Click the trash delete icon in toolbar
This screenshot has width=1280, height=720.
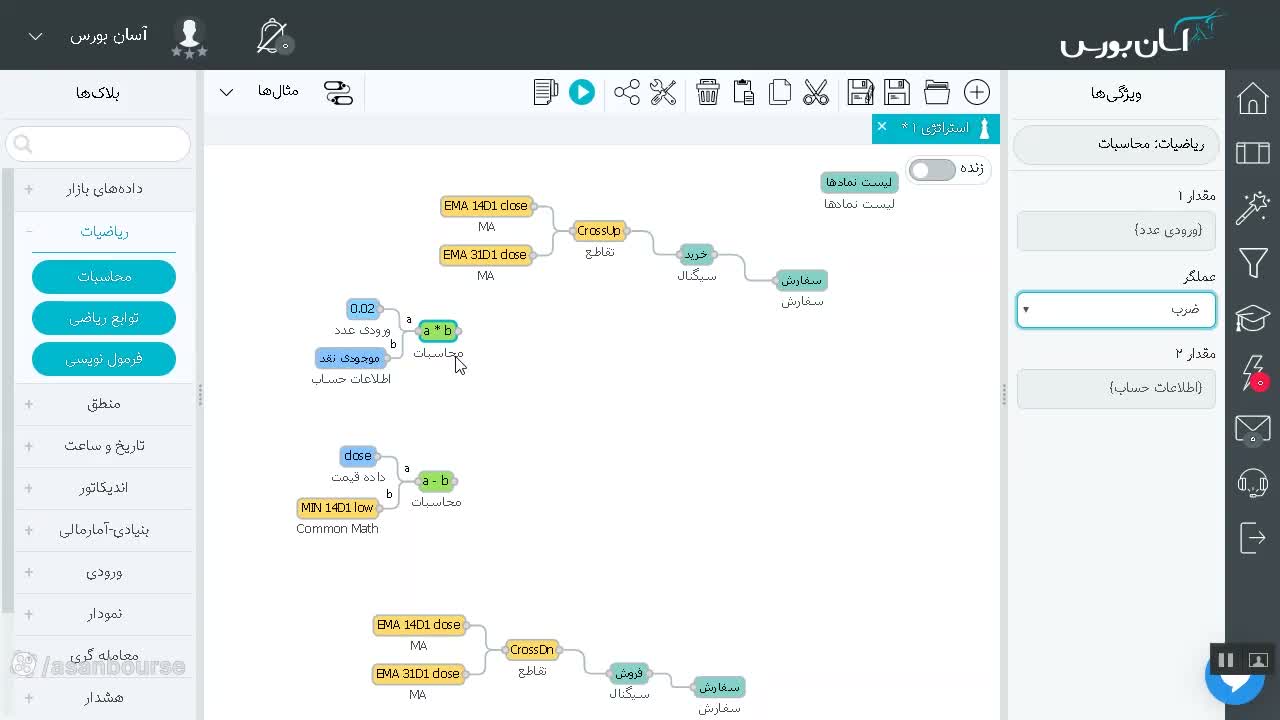pos(708,93)
